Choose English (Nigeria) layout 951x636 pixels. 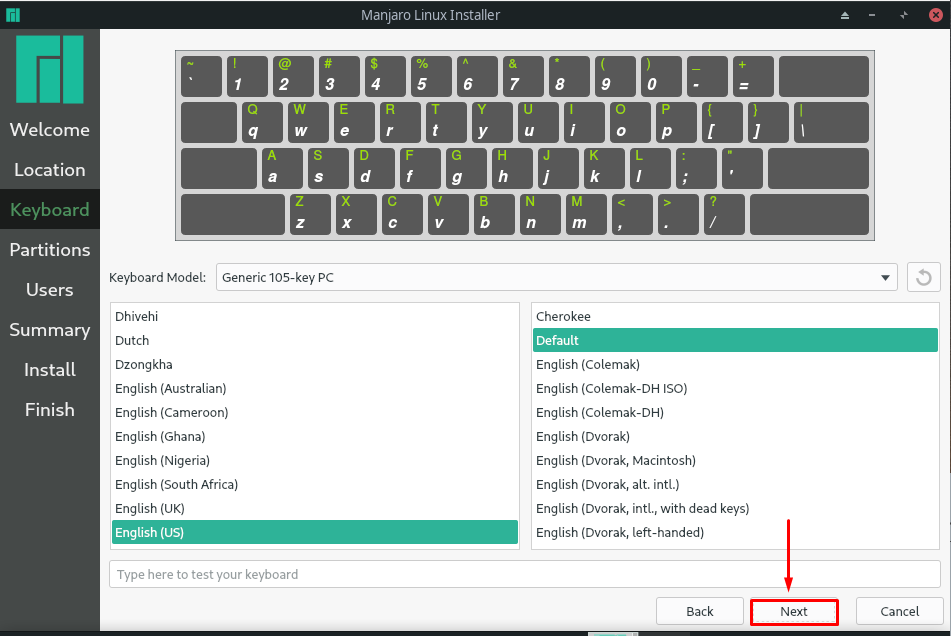click(315, 460)
